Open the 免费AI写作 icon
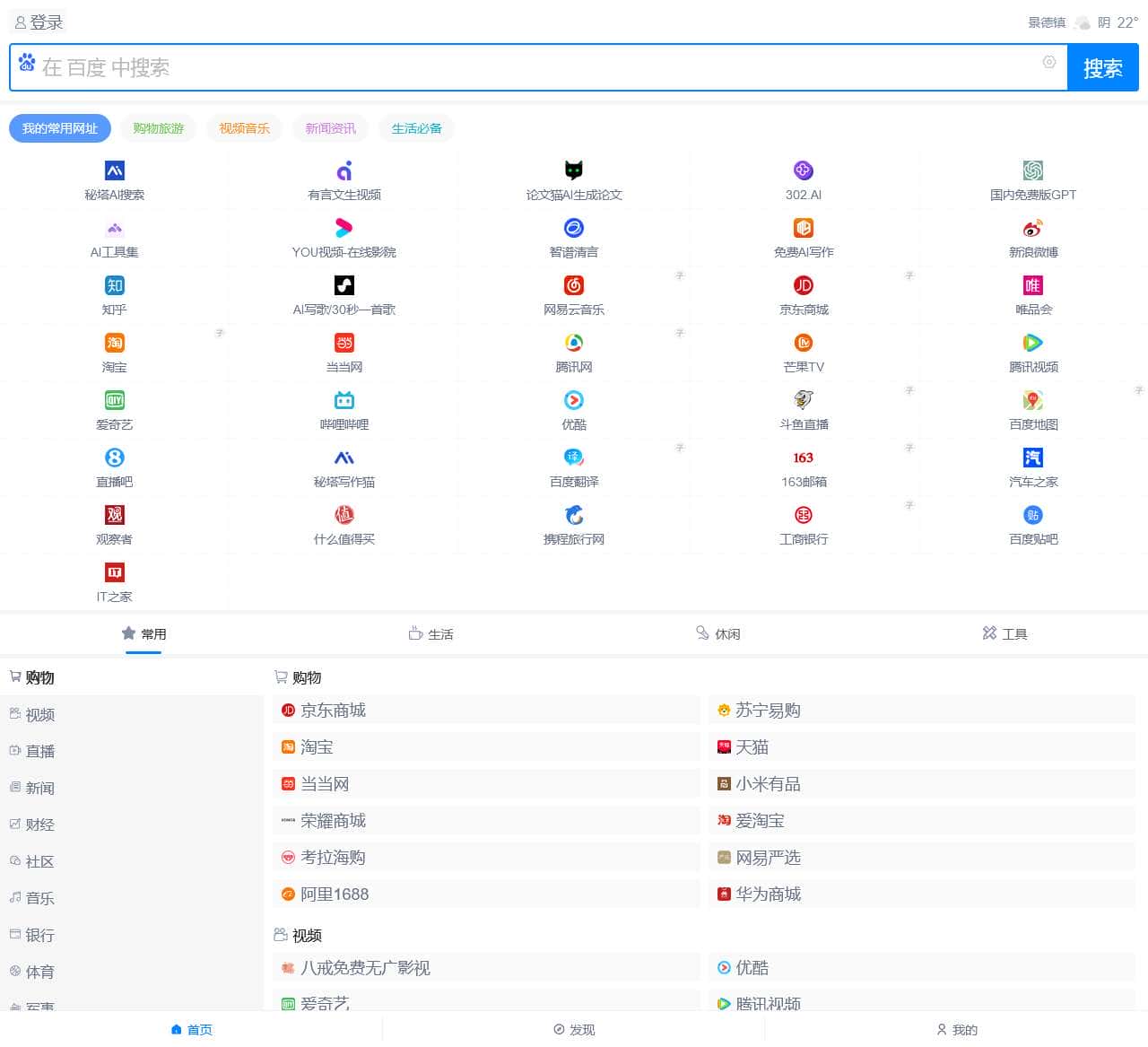 click(x=804, y=228)
